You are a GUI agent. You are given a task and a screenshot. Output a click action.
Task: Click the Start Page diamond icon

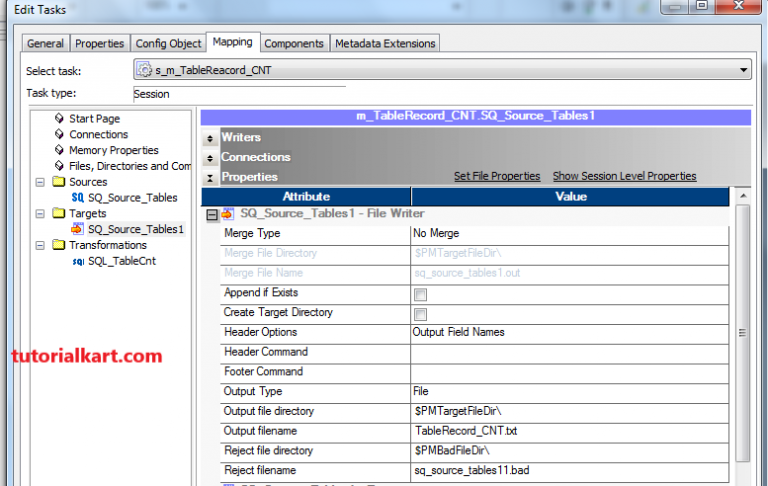click(59, 119)
